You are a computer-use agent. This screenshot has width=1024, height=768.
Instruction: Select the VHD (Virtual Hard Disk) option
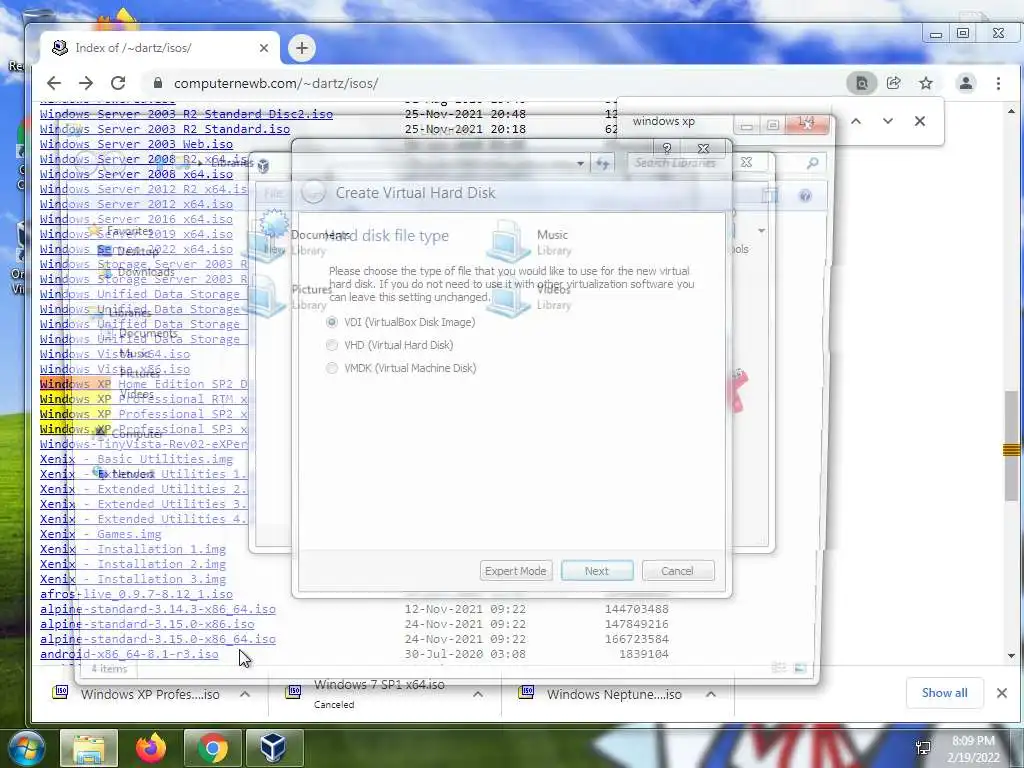tap(332, 345)
